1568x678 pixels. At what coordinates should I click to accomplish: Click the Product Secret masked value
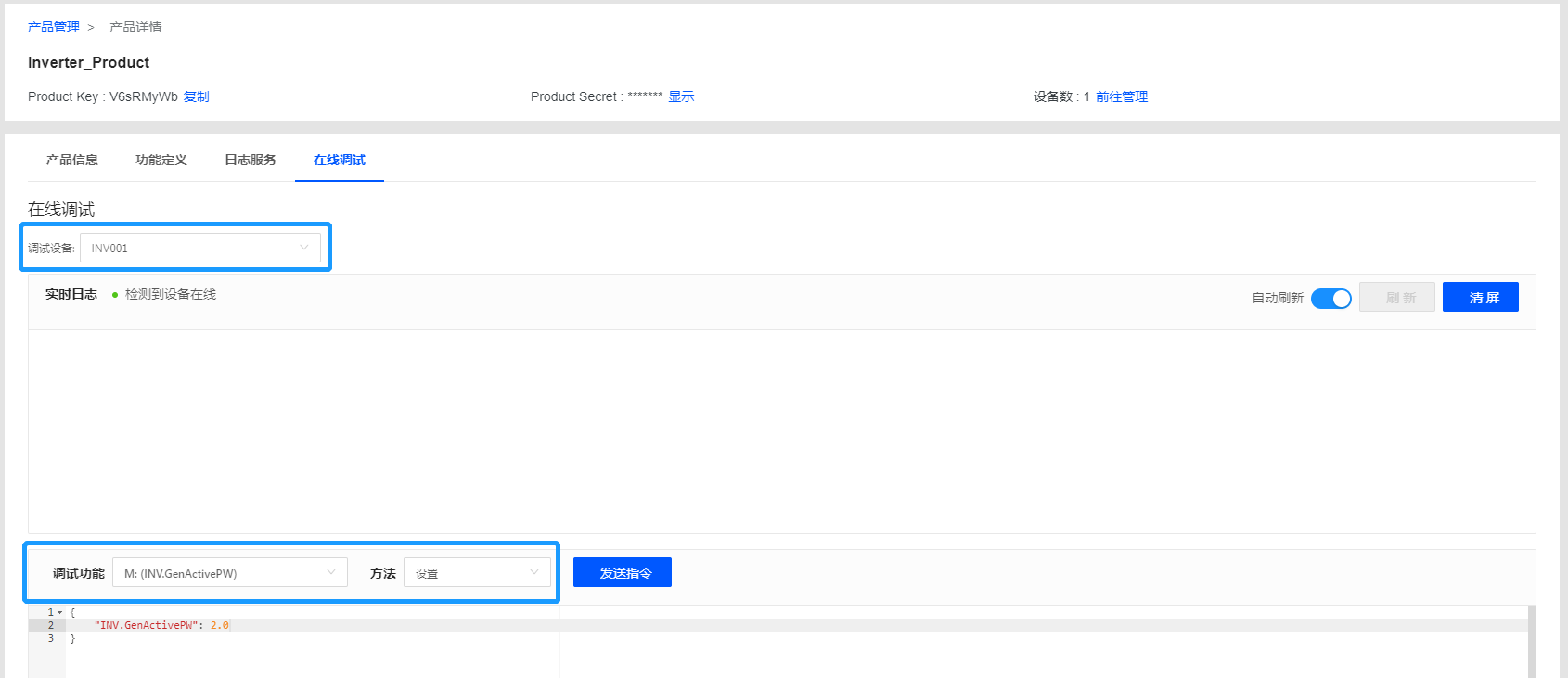(x=645, y=96)
